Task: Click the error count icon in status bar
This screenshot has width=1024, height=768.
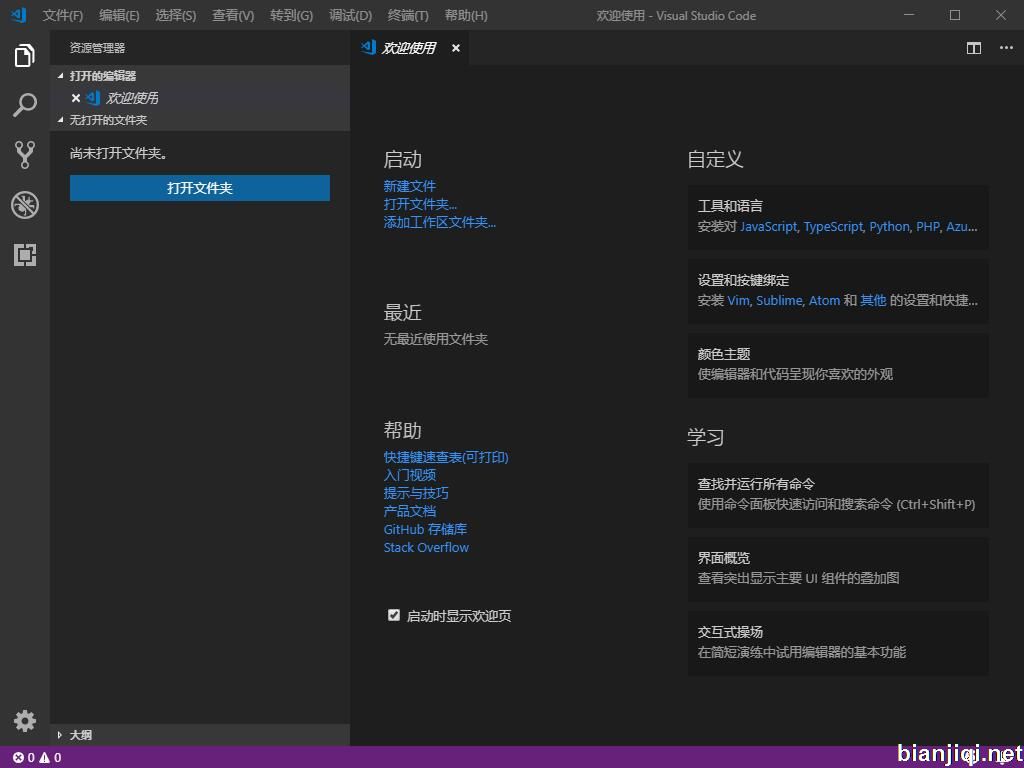Action: coord(18,758)
